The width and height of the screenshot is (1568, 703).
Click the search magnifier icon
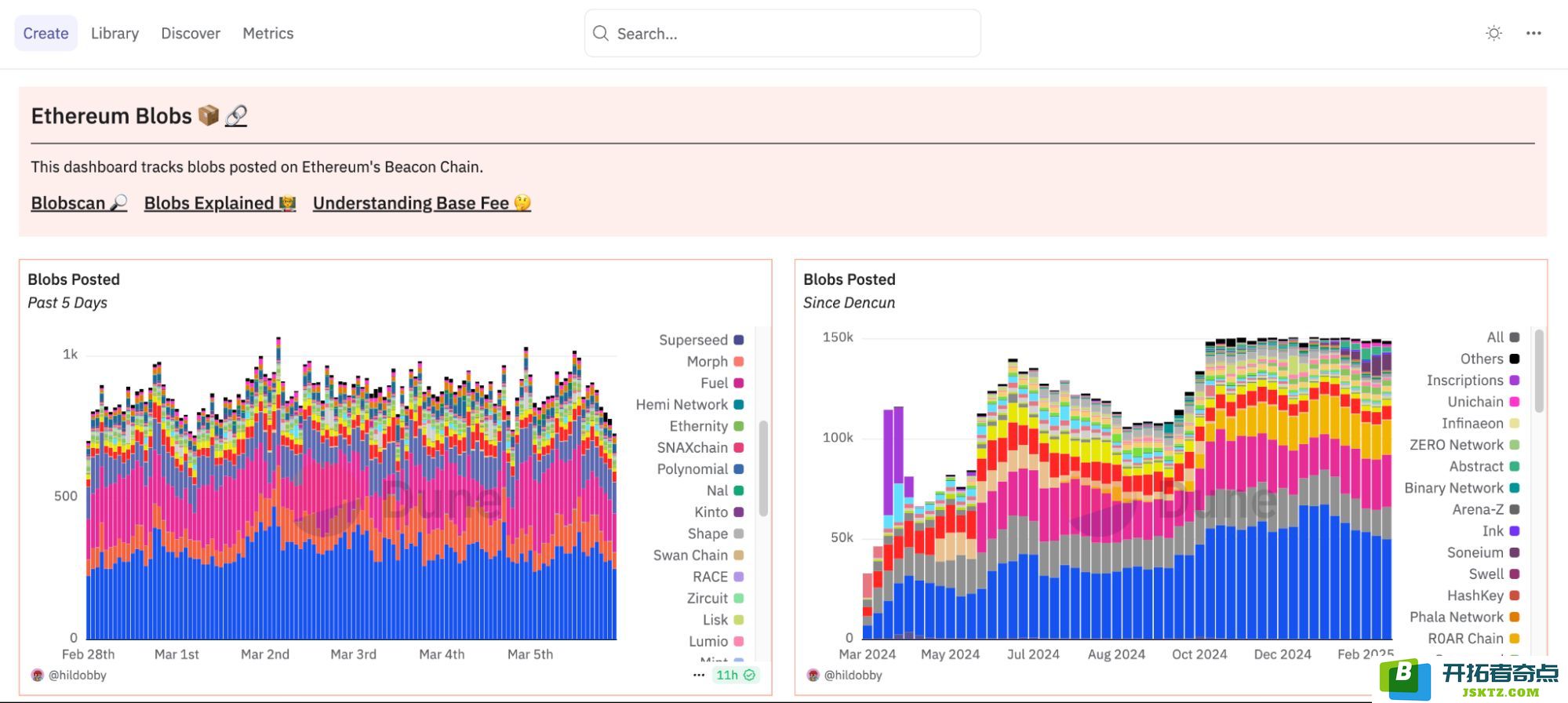coord(601,33)
